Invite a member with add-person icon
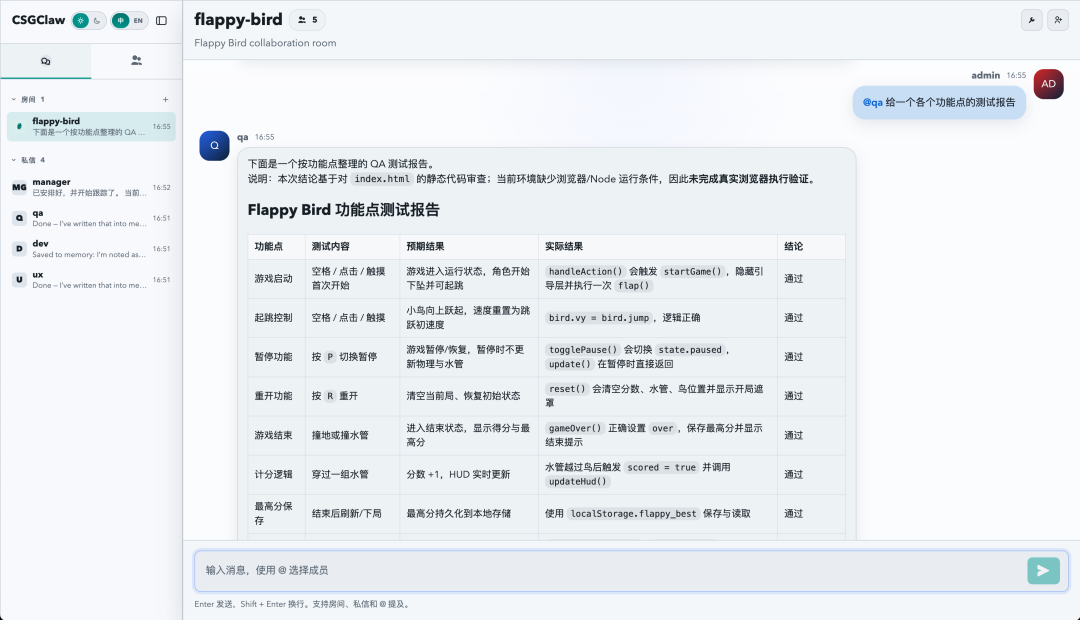This screenshot has height=620, width=1080. [x=1058, y=20]
